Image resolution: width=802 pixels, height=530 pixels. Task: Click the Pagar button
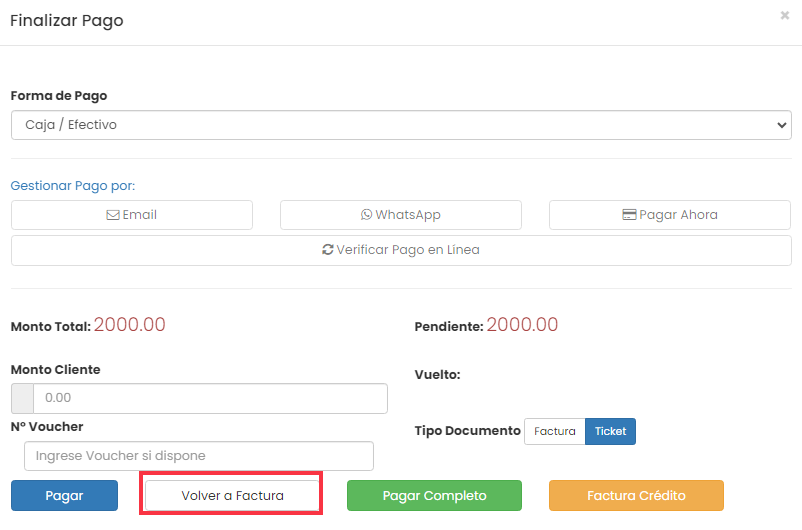[64, 495]
